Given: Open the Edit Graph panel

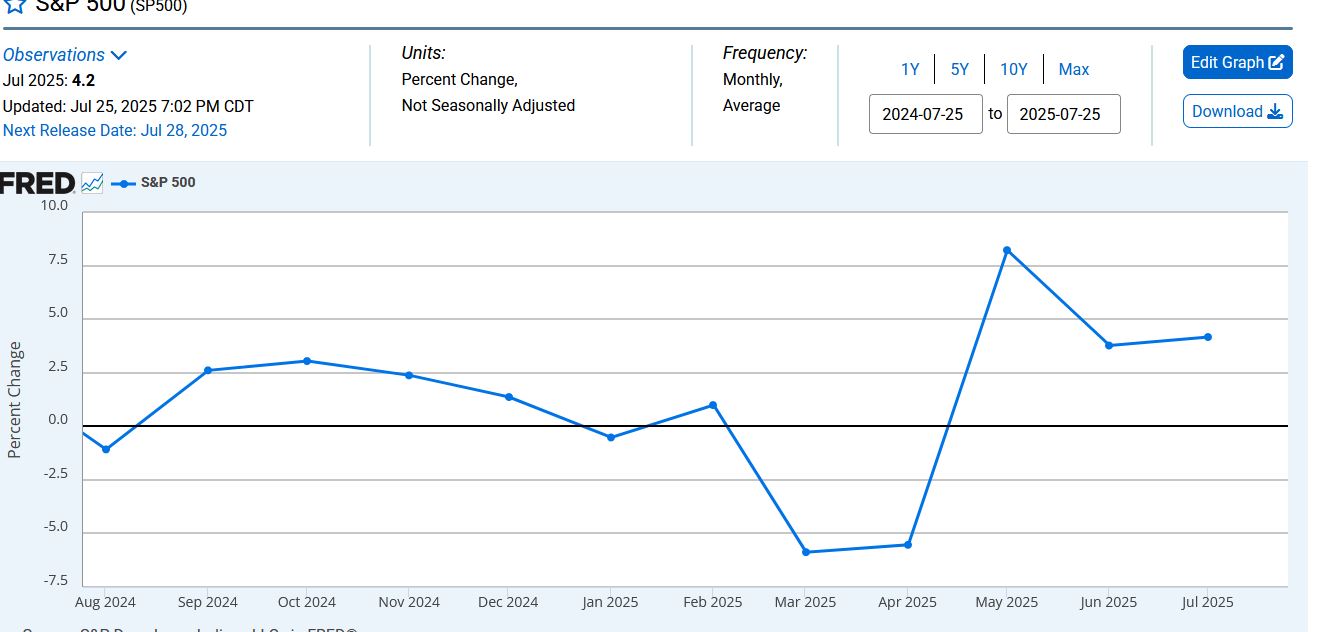Looking at the screenshot, I should pos(1237,62).
